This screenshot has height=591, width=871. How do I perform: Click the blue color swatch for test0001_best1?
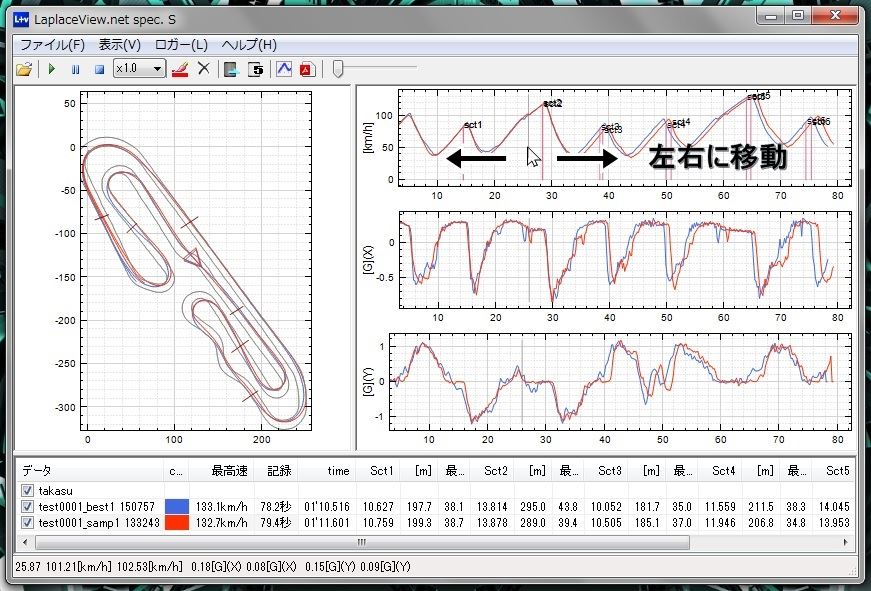pyautogui.click(x=177, y=507)
